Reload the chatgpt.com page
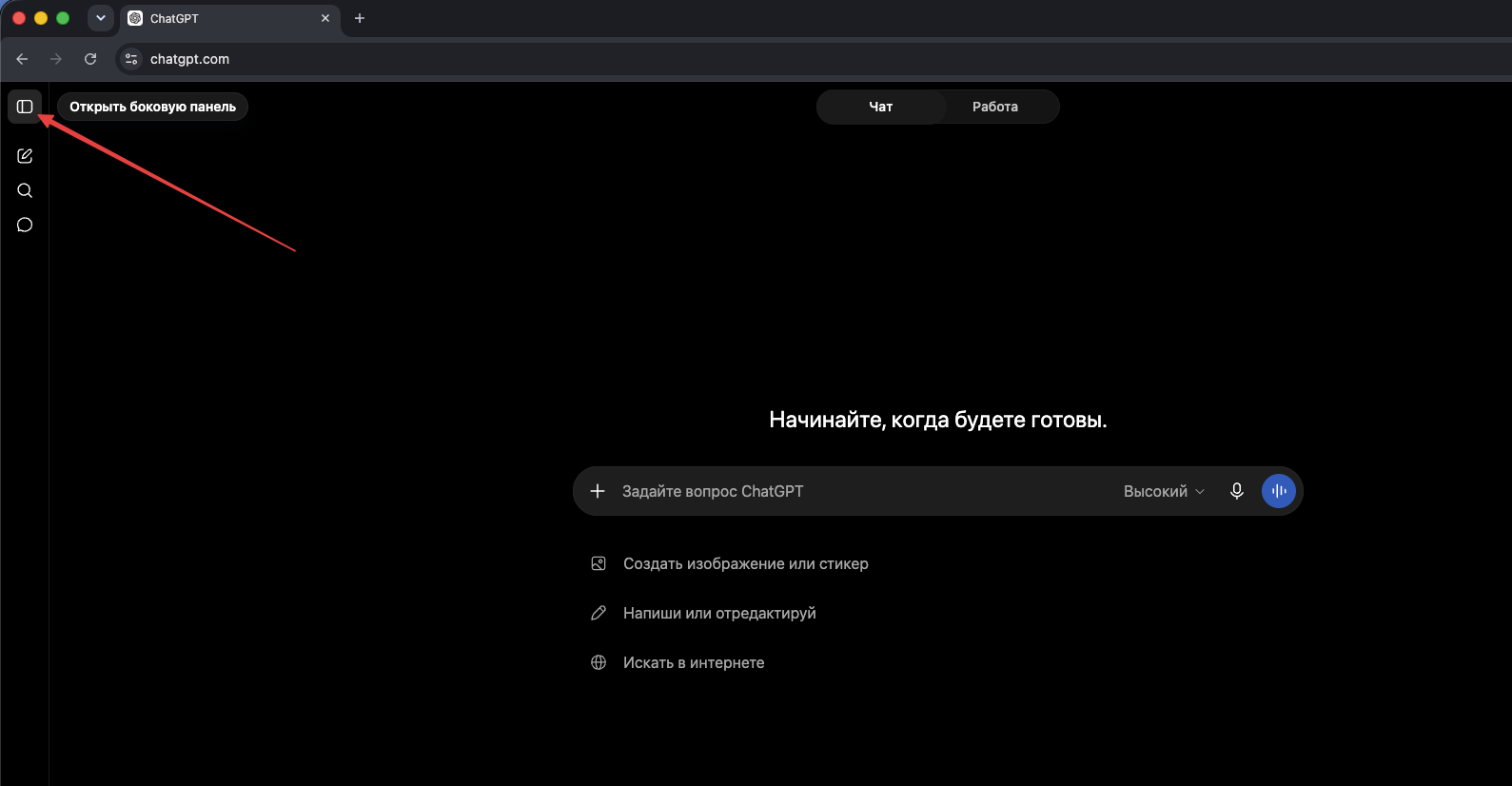The image size is (1512, 786). pyautogui.click(x=90, y=59)
